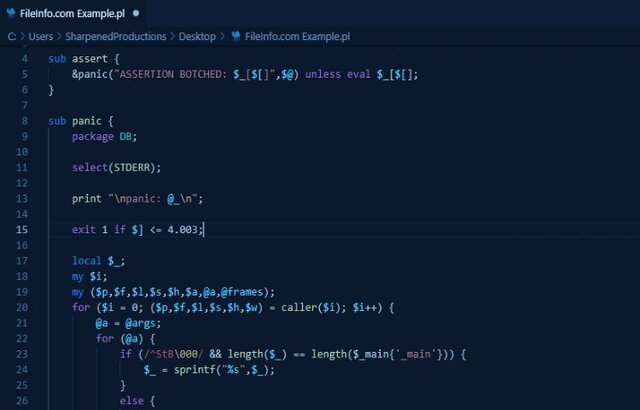
Task: Click line number 8 in gutter
Action: [25, 121]
